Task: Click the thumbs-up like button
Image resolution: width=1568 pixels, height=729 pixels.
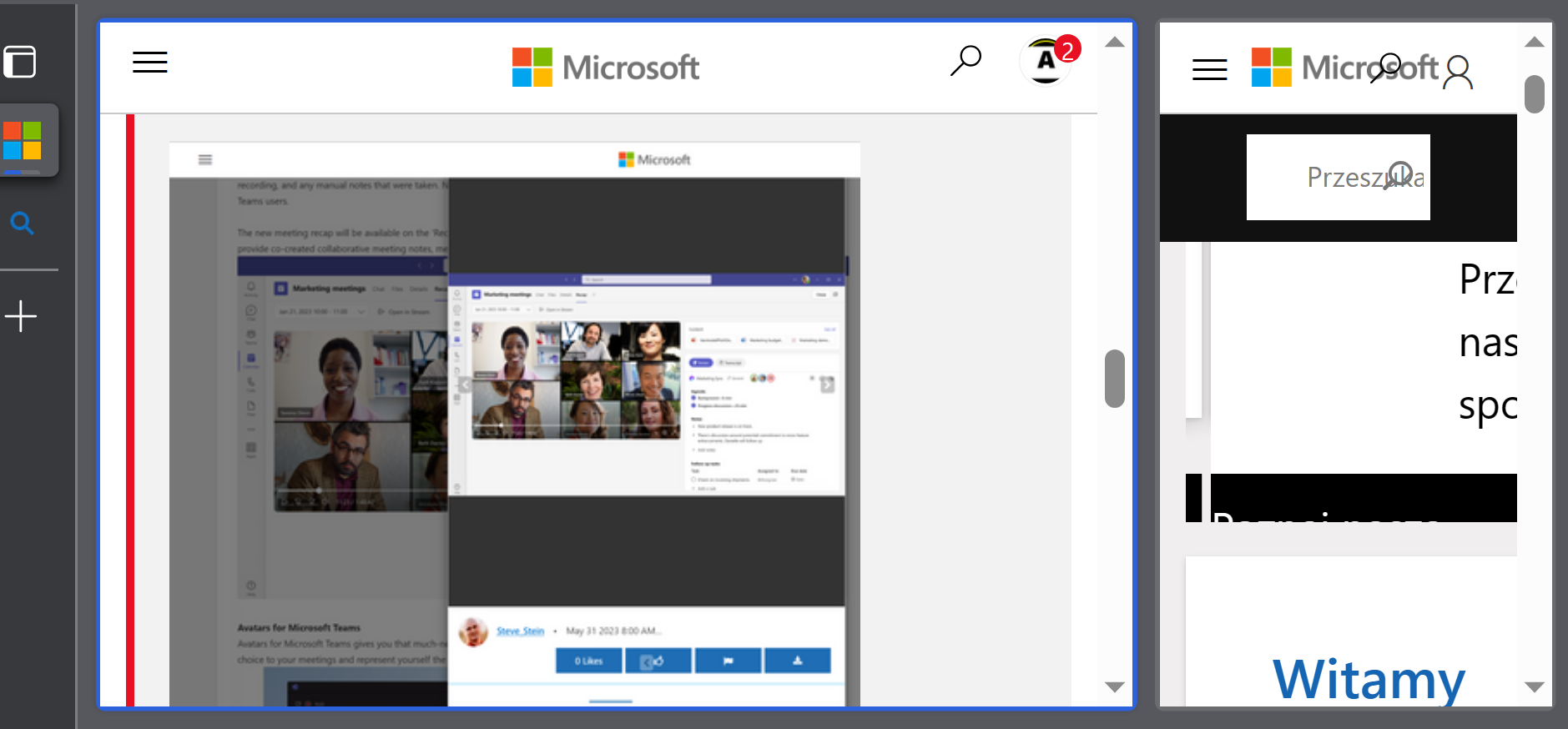Action: coord(658,661)
